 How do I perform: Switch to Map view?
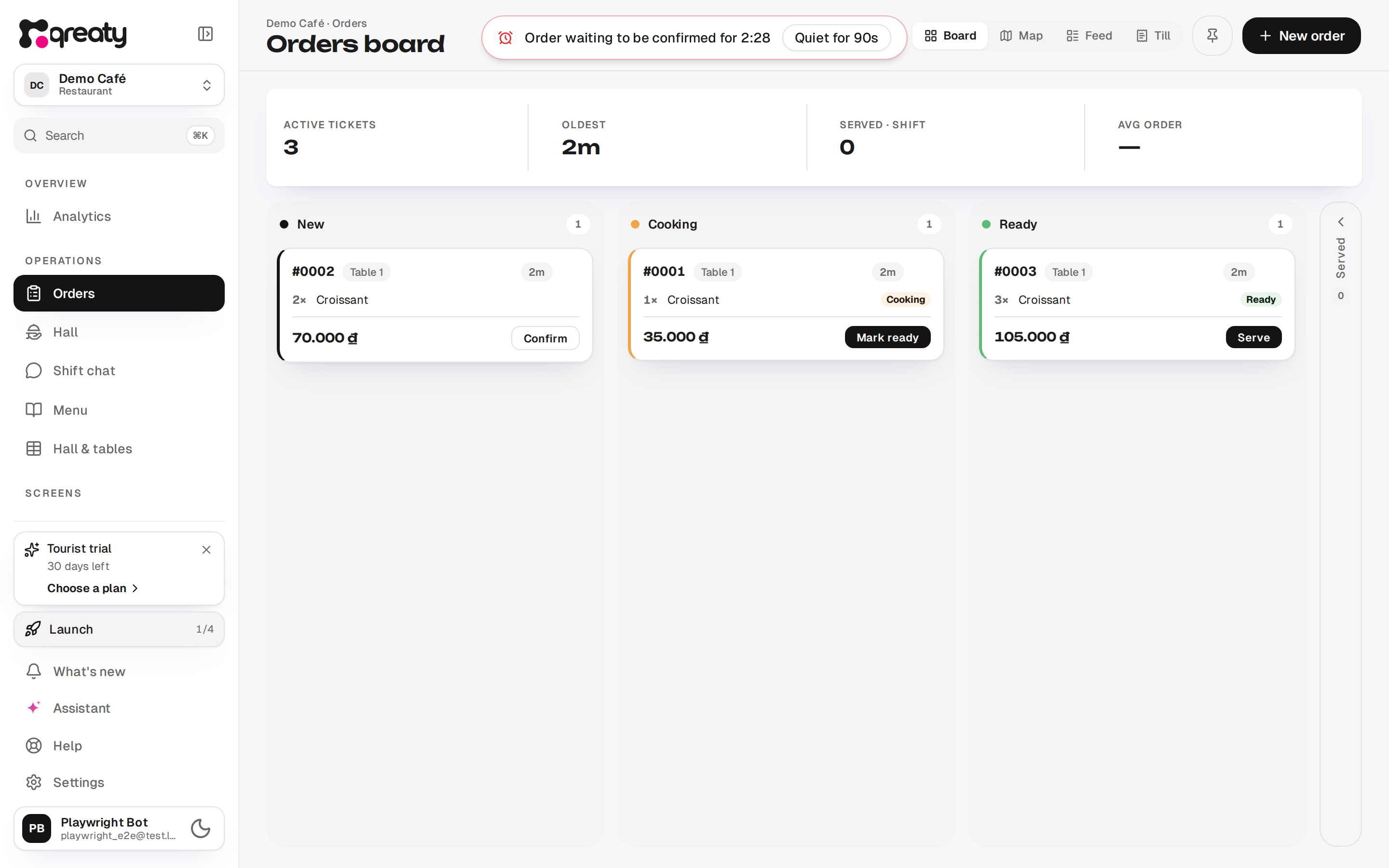(x=1021, y=36)
